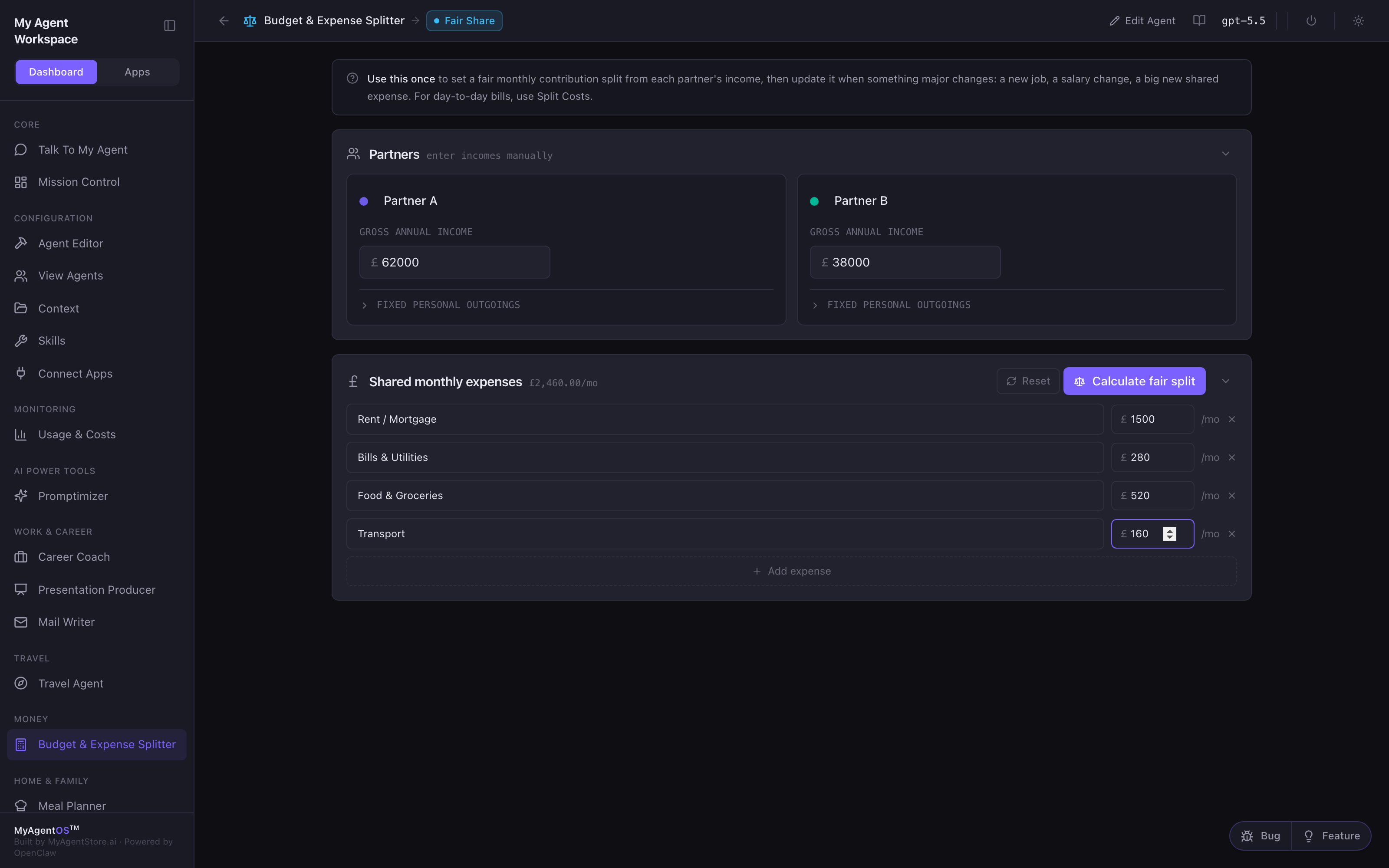
Task: Collapse the Partners section chevron
Action: tap(1225, 154)
